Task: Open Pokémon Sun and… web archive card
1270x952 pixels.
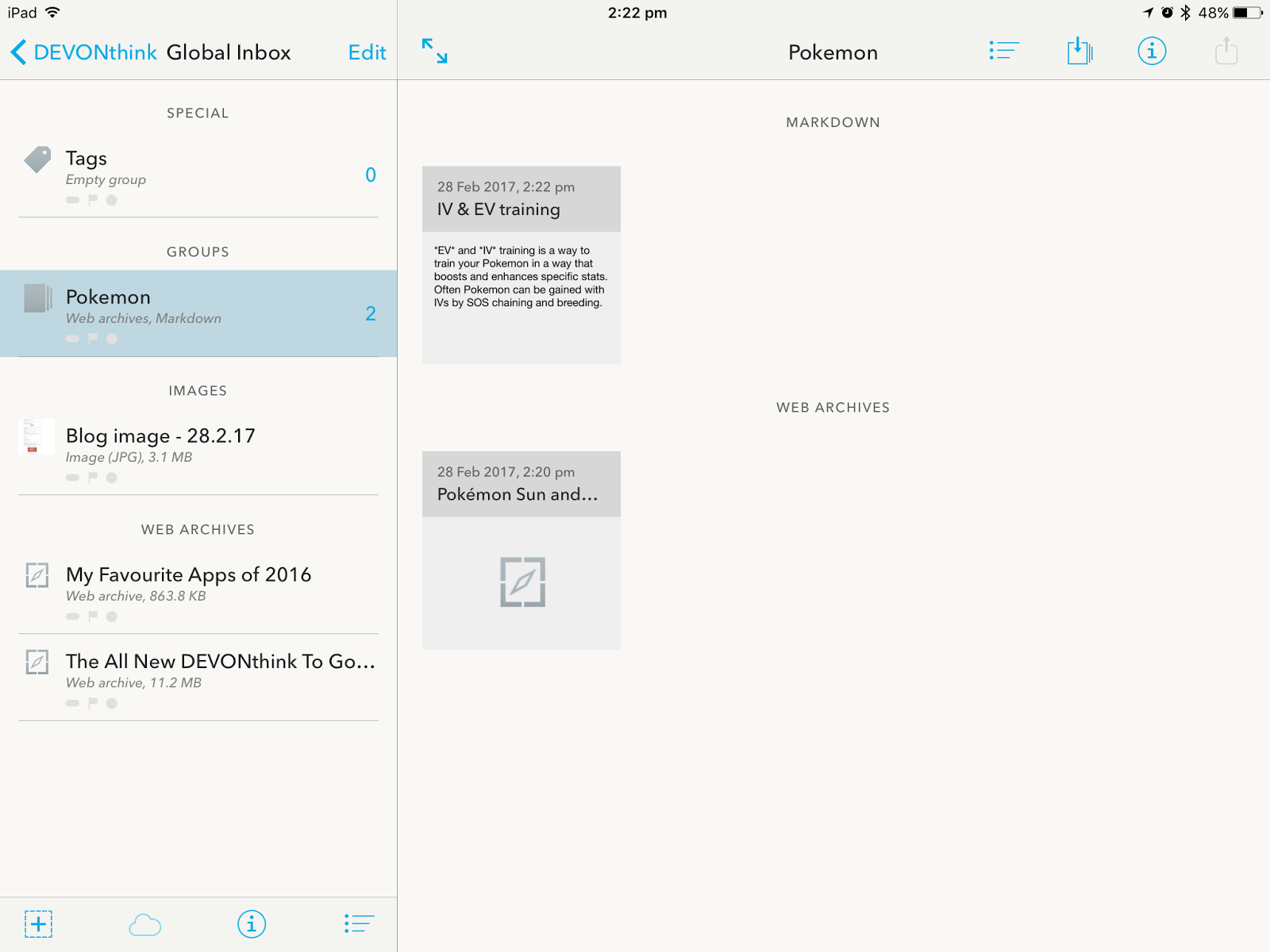Action: [521, 551]
